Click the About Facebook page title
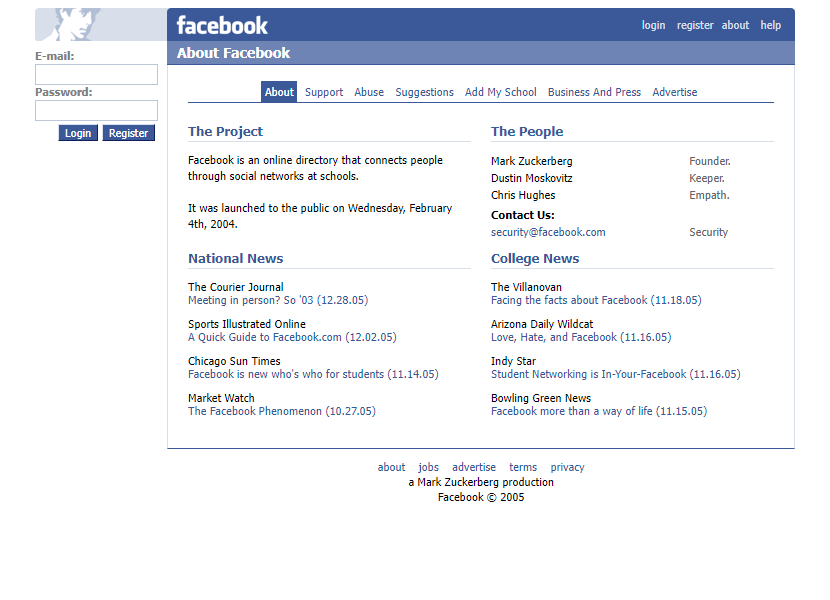The width and height of the screenshot is (830, 600). pyautogui.click(x=233, y=53)
